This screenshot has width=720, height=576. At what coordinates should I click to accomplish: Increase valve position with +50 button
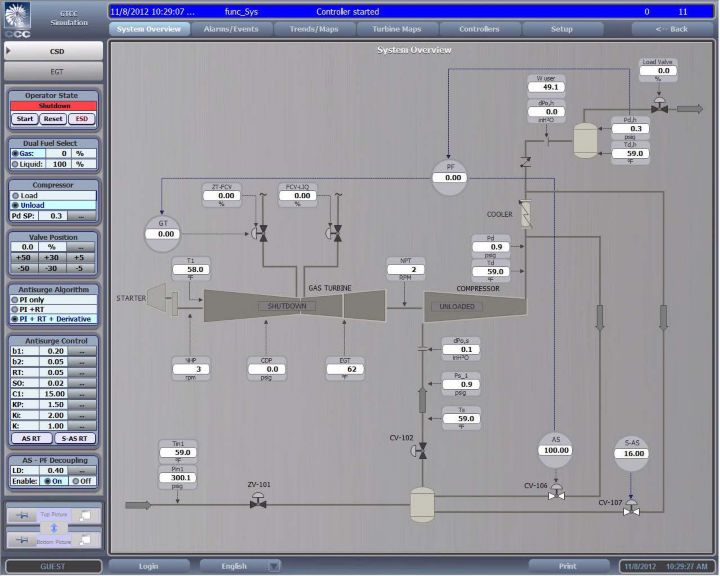(x=22, y=257)
